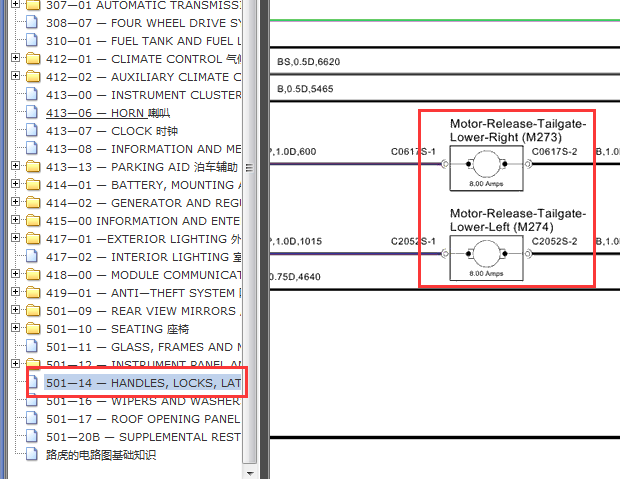Image resolution: width=620 pixels, height=479 pixels.
Task: Expand the 418-00 Module Communication folder
Action: (15, 274)
